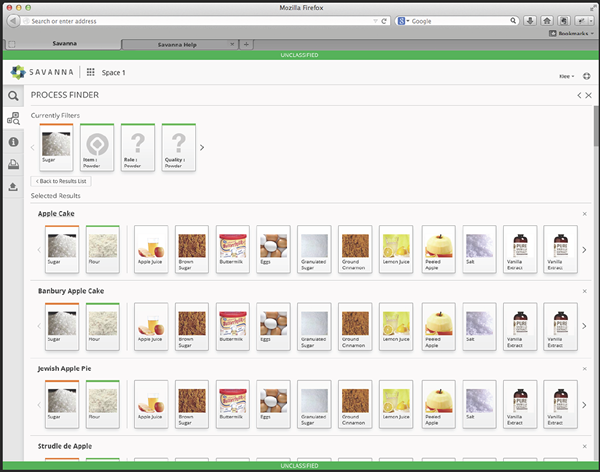Open the apps grid icon next to Space 1
Image resolution: width=600 pixels, height=472 pixels.
pyautogui.click(x=90, y=72)
